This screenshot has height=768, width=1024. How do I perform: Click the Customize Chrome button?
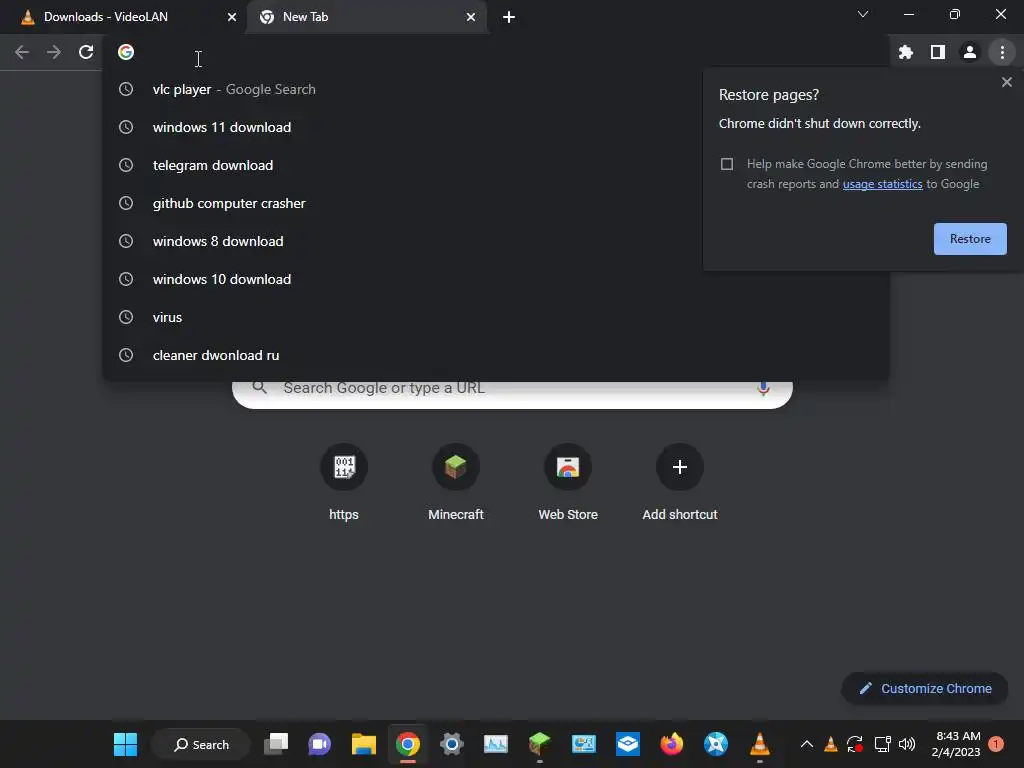pyautogui.click(x=925, y=688)
